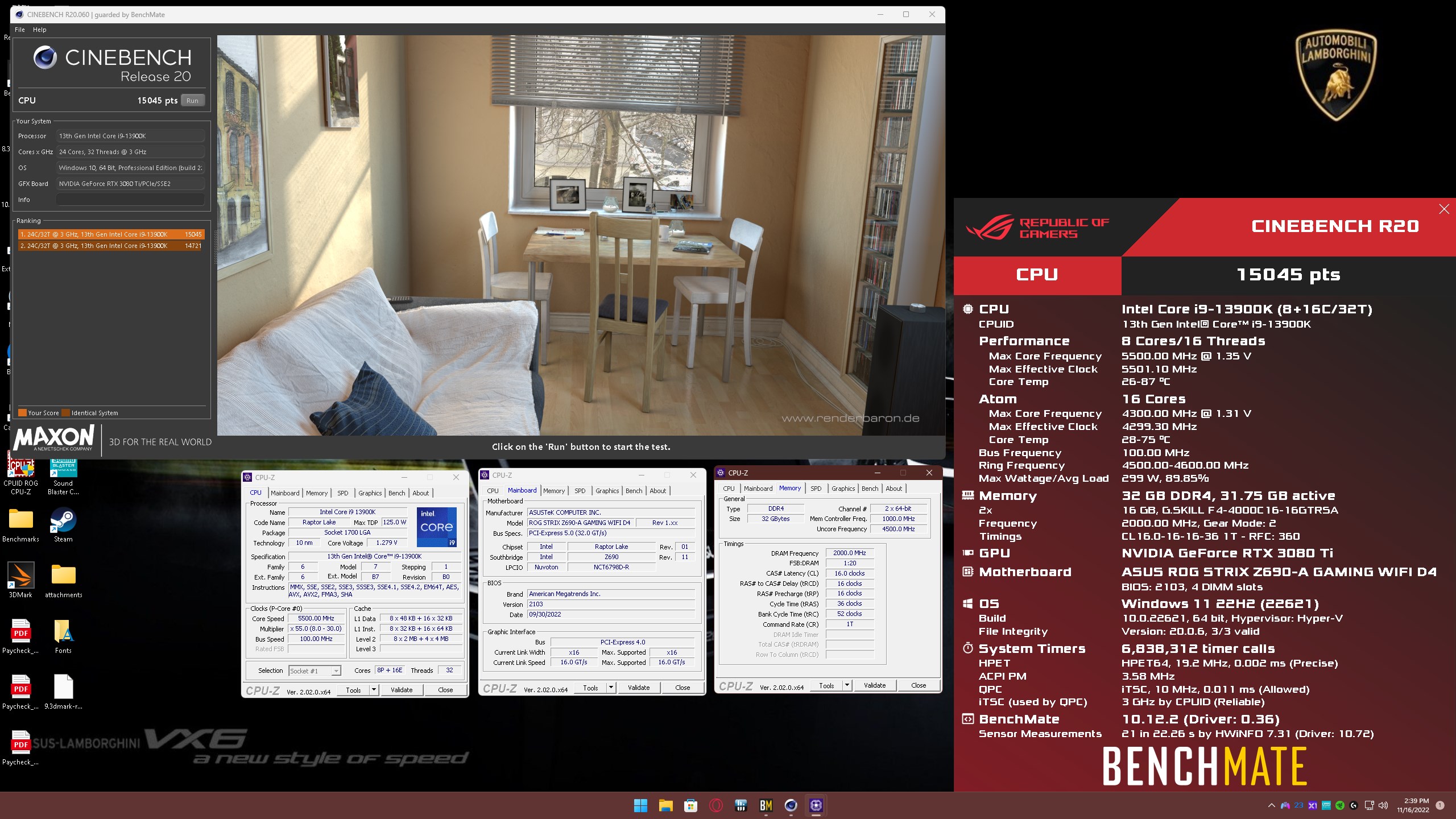Select the 9.3dmark-r... file on the desktop

pos(63,692)
